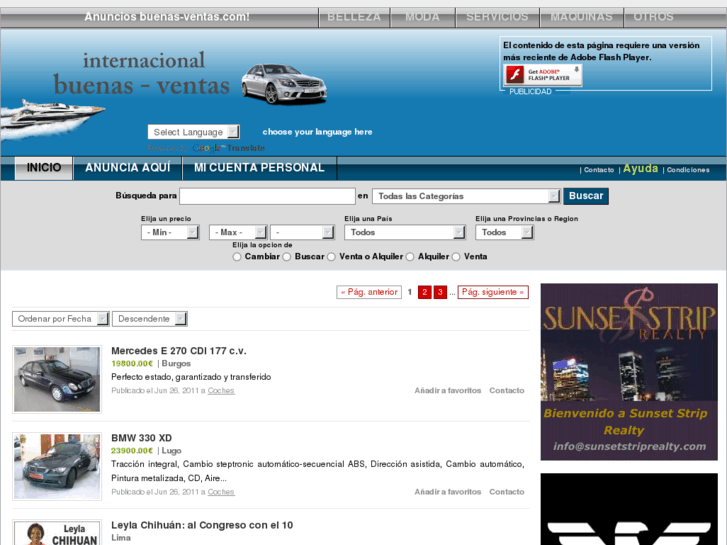Switch to the MI CUENTA PERSONAL tab
Viewport: 727px width, 545px height.
[x=259, y=168]
